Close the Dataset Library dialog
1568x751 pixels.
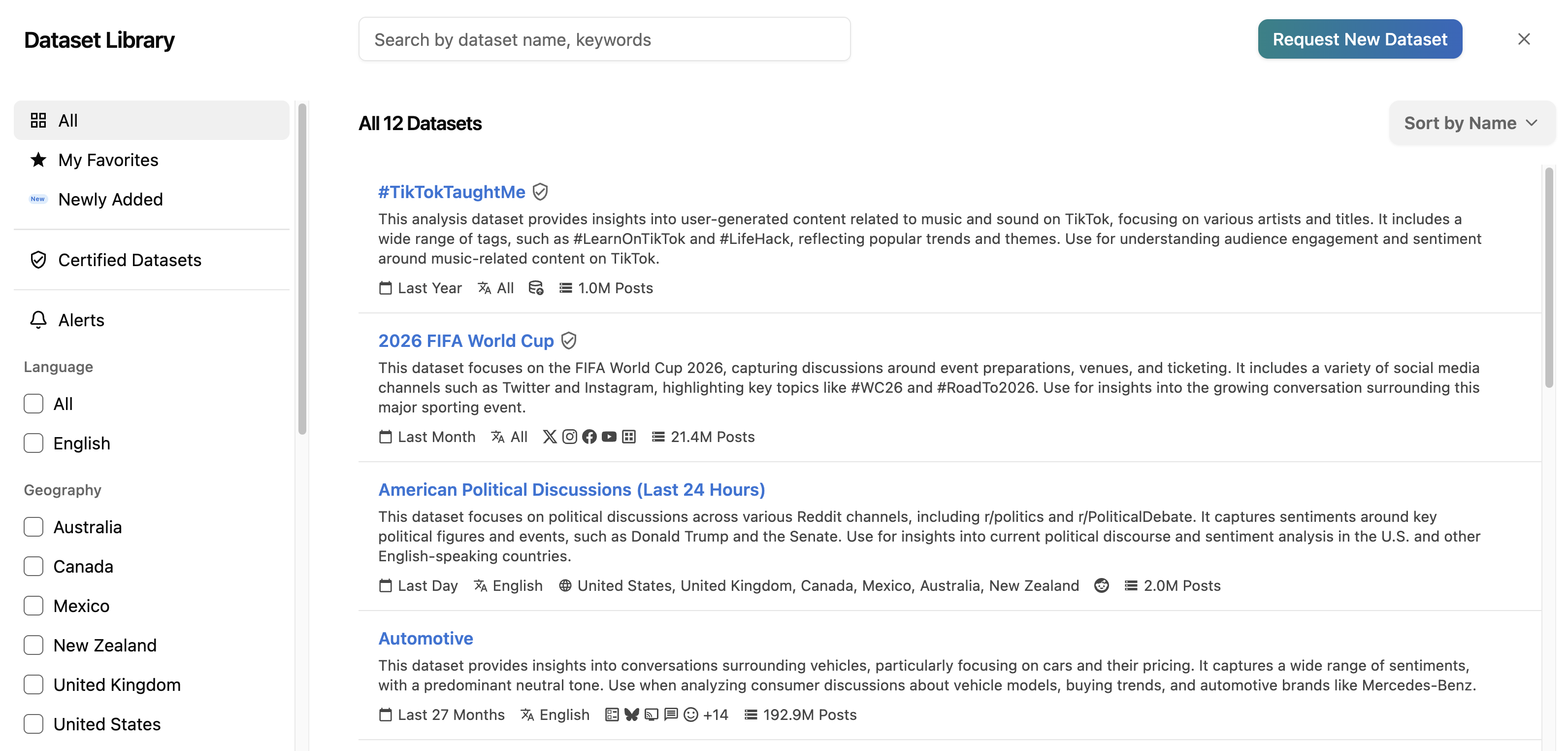1524,39
